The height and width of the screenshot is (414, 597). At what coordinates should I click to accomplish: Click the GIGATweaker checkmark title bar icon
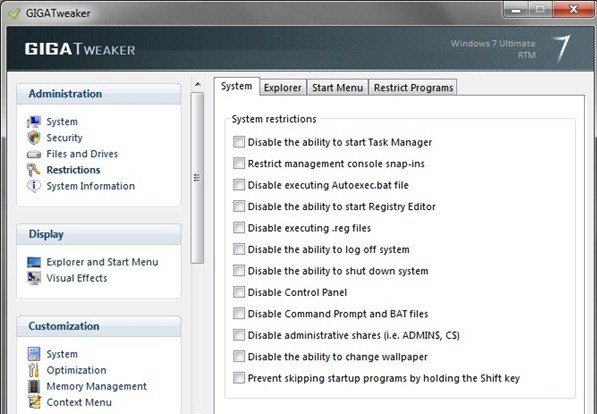point(14,14)
